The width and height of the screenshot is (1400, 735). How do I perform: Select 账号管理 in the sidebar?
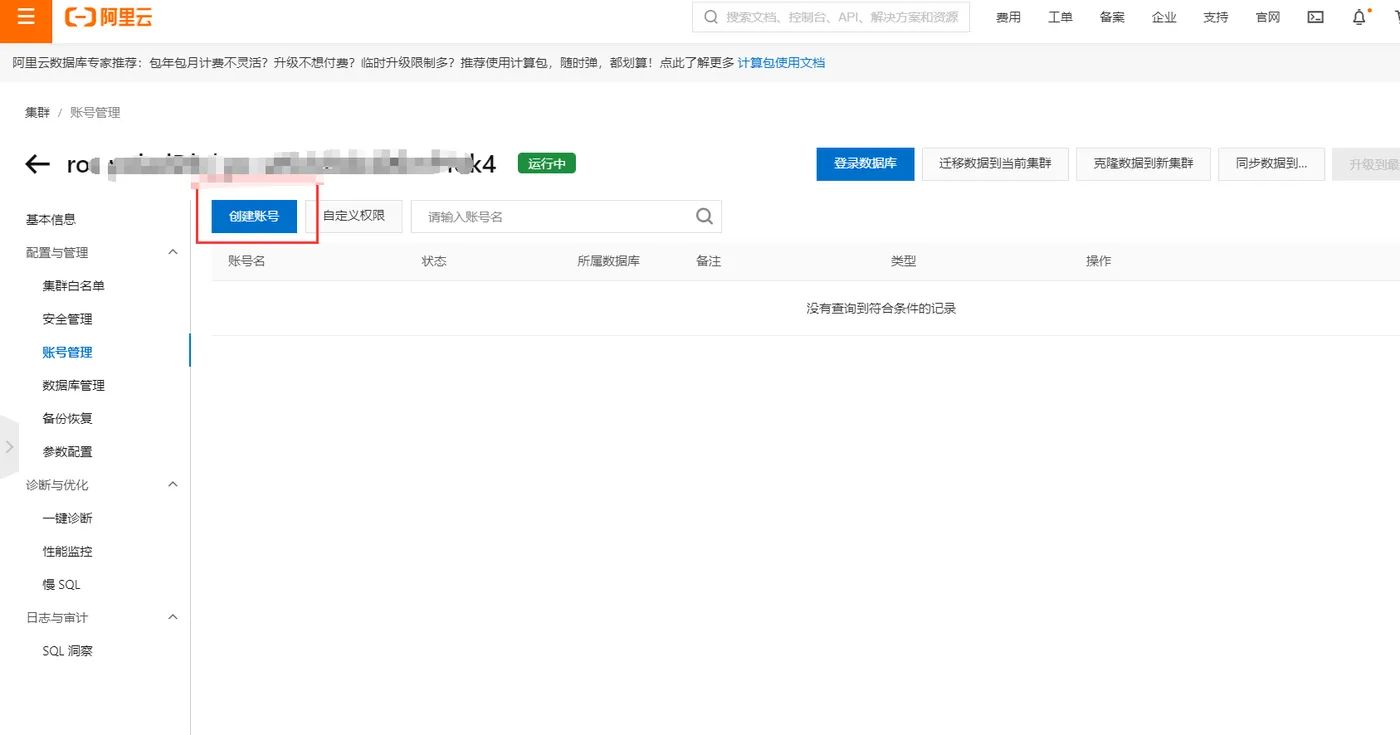coord(67,352)
